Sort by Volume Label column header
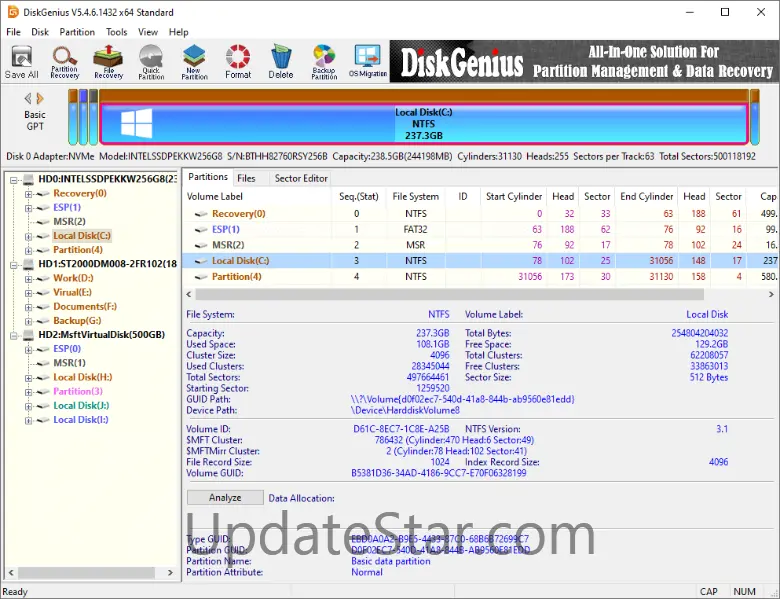 [258, 197]
